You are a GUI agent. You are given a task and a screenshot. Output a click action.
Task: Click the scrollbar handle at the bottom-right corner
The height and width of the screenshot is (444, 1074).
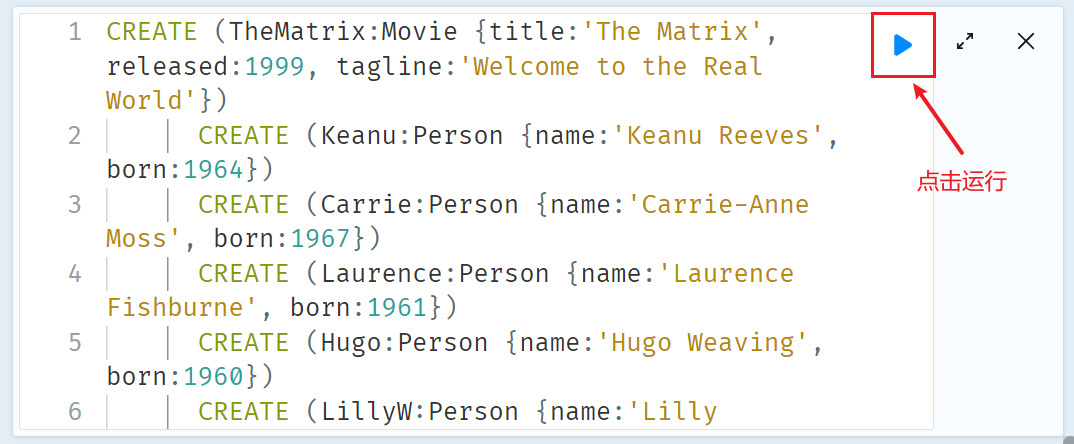point(1069,439)
